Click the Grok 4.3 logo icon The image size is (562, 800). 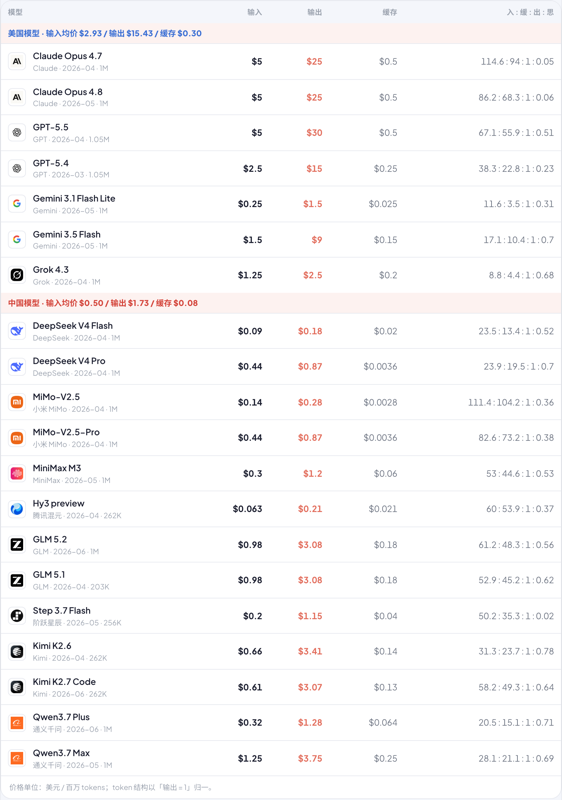(17, 275)
